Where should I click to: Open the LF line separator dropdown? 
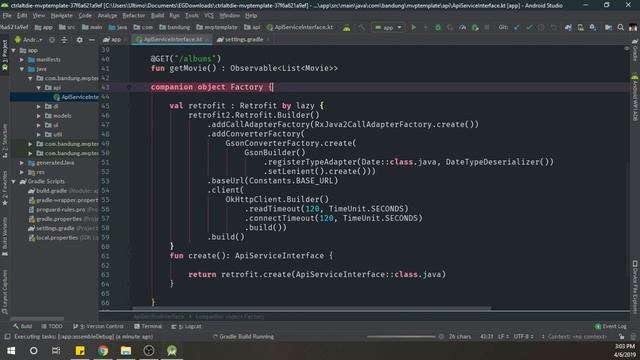503,337
